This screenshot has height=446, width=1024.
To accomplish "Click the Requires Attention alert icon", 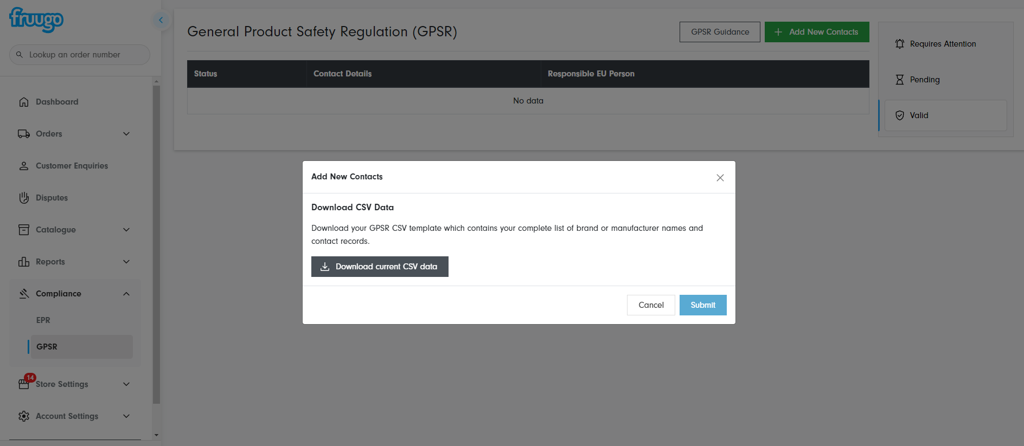I will pyautogui.click(x=899, y=44).
